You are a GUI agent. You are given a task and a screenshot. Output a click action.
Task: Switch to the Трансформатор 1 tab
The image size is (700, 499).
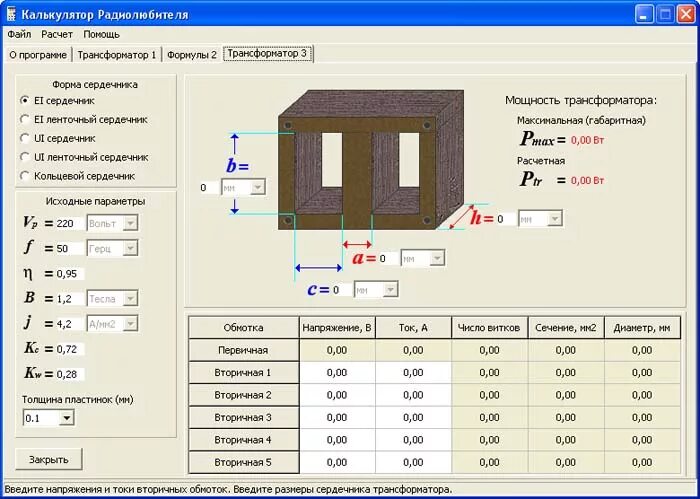pos(117,55)
